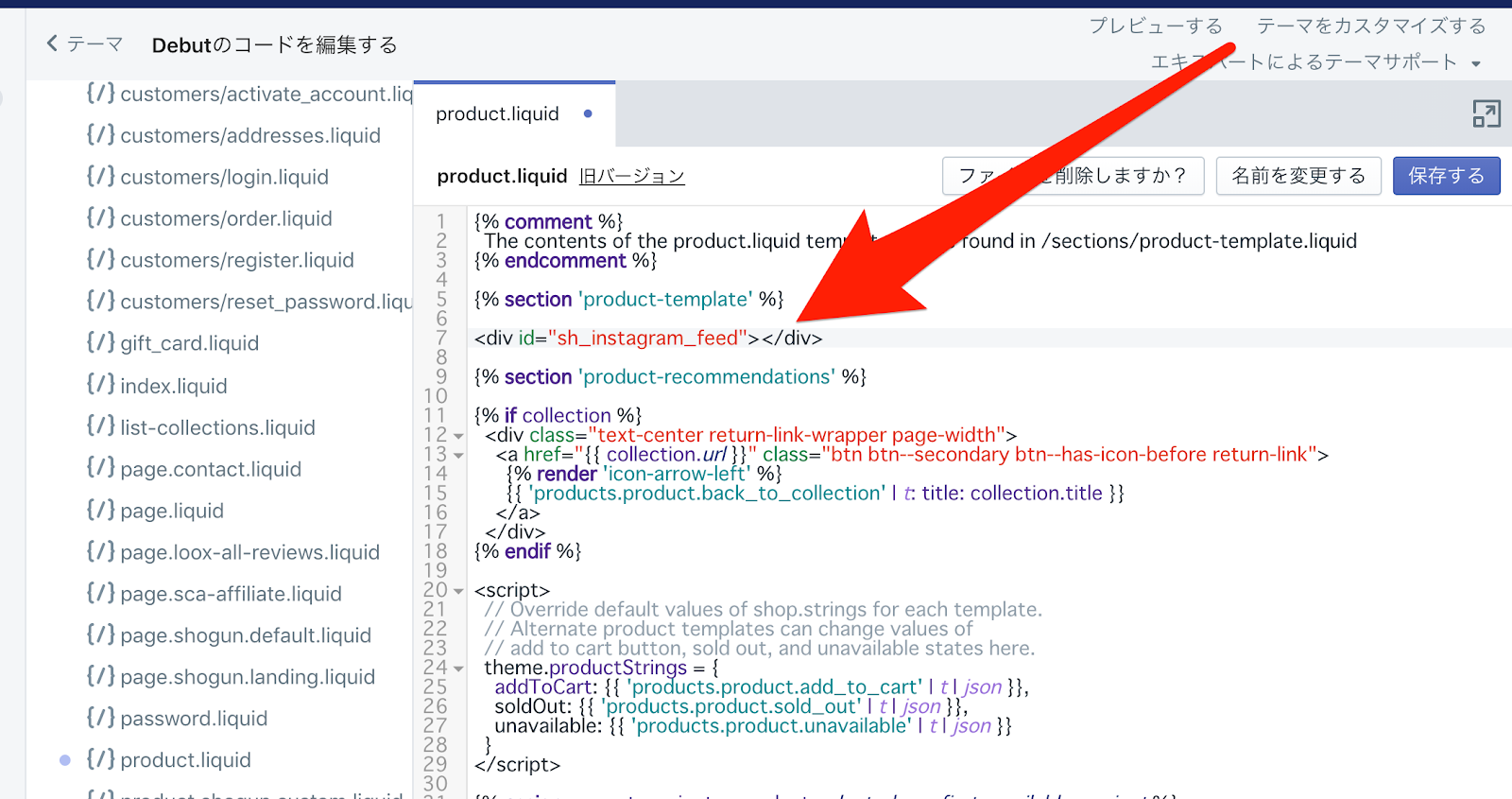Click the section 'product-recommendations' code line
This screenshot has width=1512, height=799.
(x=670, y=377)
